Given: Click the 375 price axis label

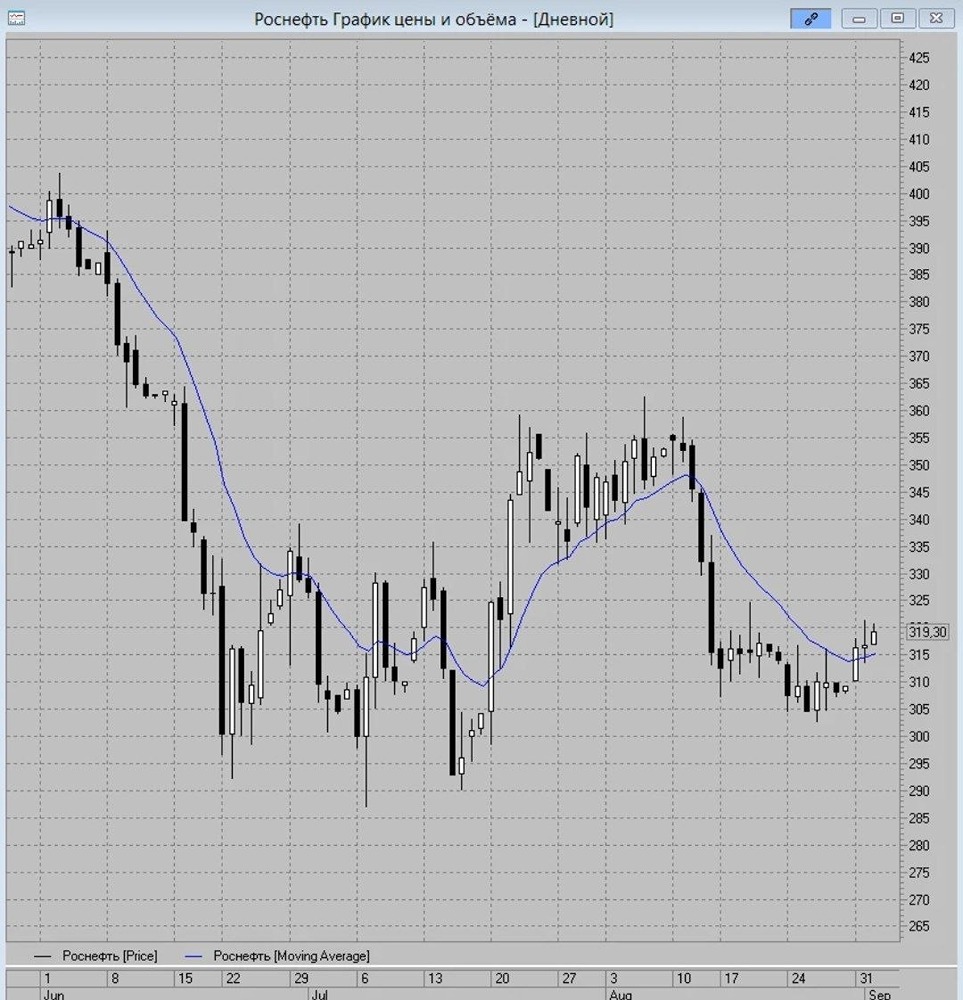Looking at the screenshot, I should 919,330.
